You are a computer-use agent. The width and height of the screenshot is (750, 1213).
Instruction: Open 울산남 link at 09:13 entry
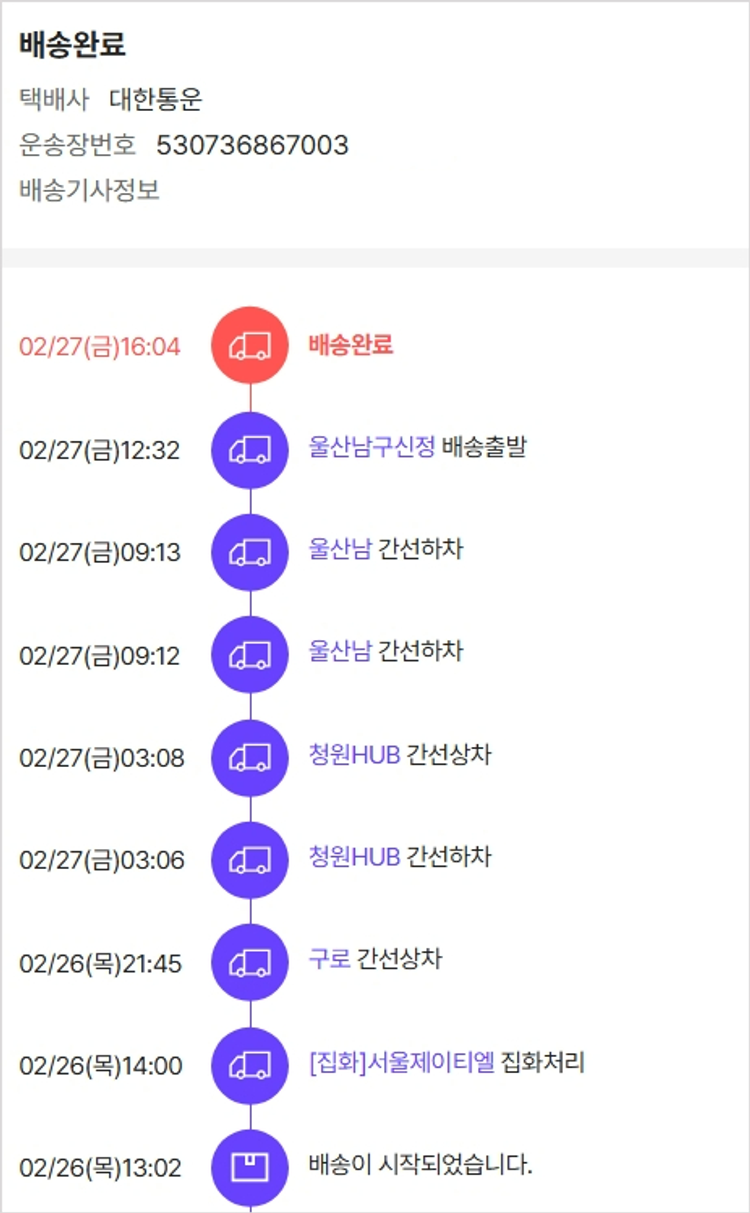coord(340,549)
